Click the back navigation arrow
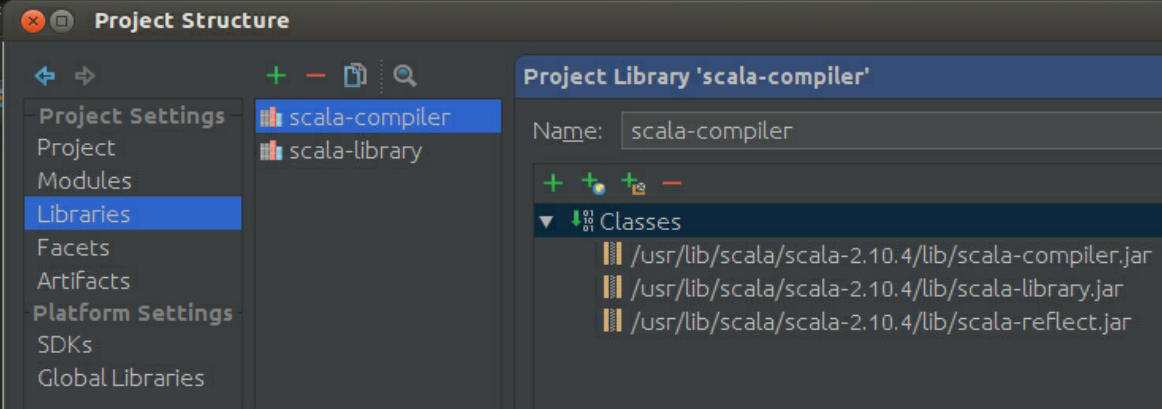Image resolution: width=1162 pixels, height=409 pixels. pos(44,76)
